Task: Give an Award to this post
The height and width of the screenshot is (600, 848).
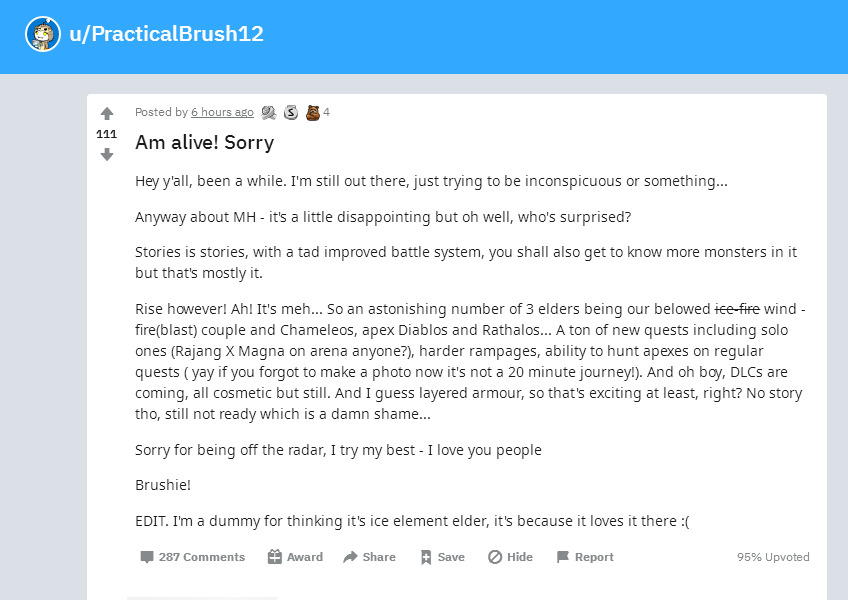Action: click(295, 557)
